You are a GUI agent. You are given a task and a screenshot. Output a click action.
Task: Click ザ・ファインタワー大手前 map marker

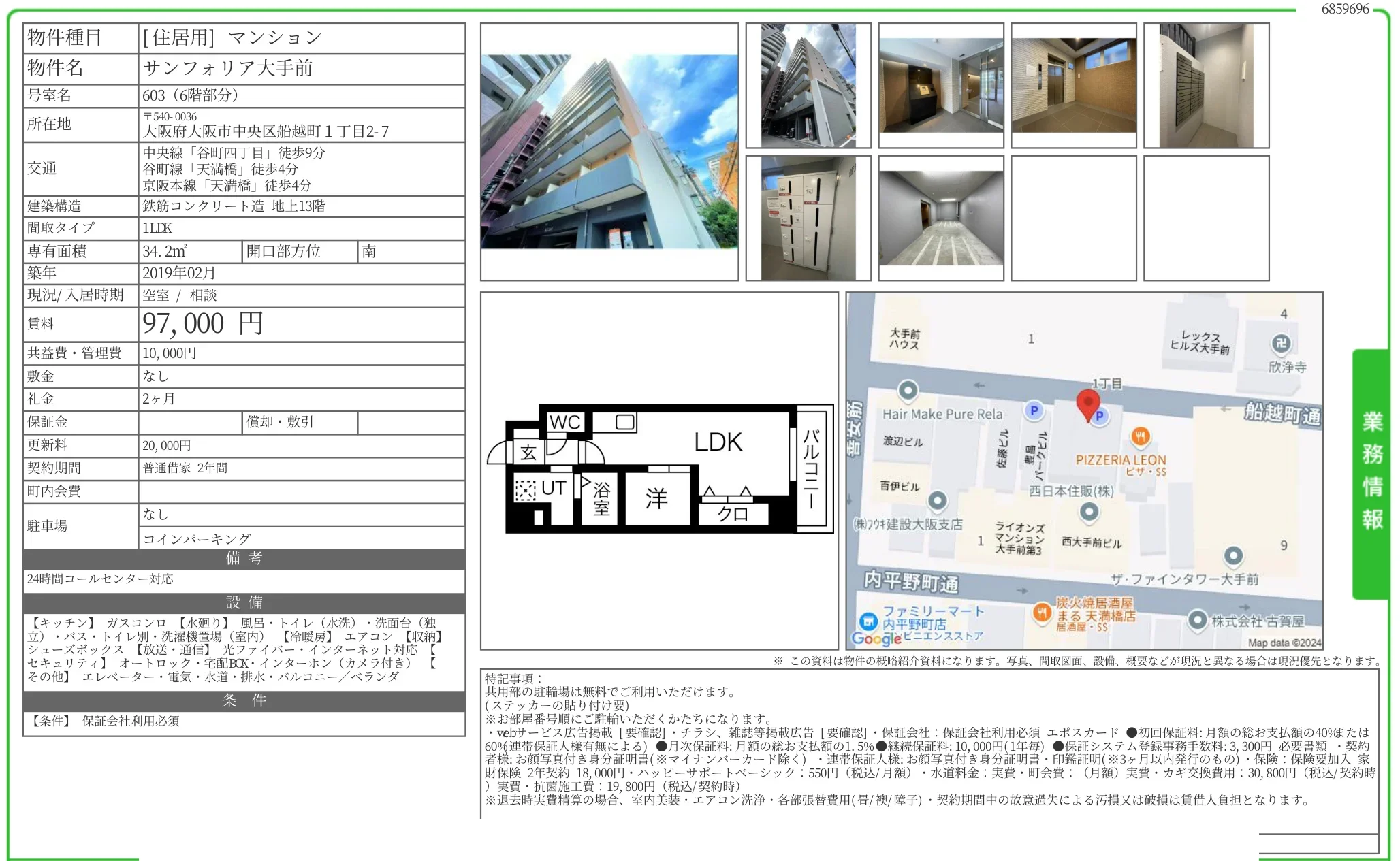coord(1233,556)
